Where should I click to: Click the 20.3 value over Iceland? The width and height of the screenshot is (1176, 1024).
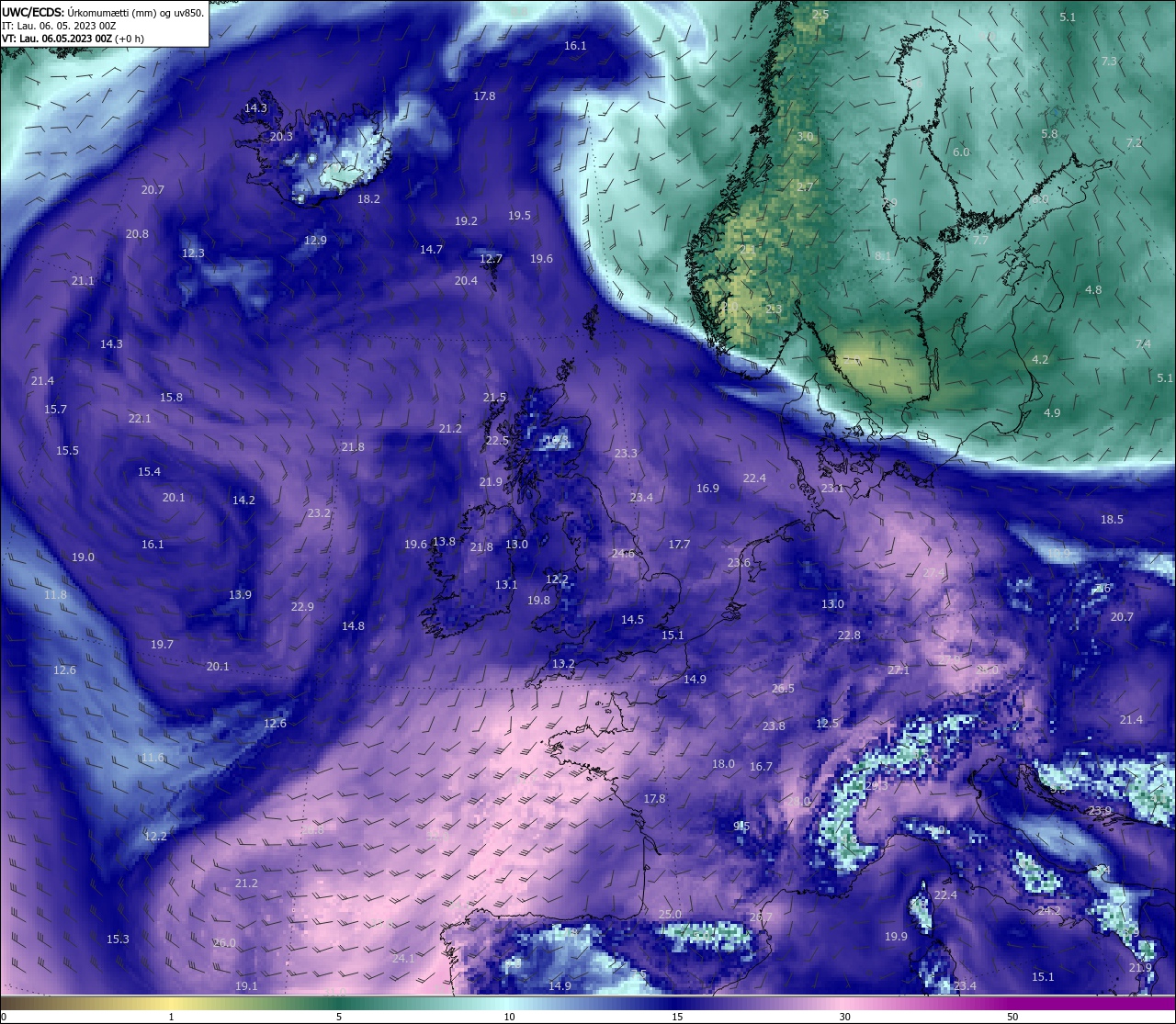tap(281, 137)
